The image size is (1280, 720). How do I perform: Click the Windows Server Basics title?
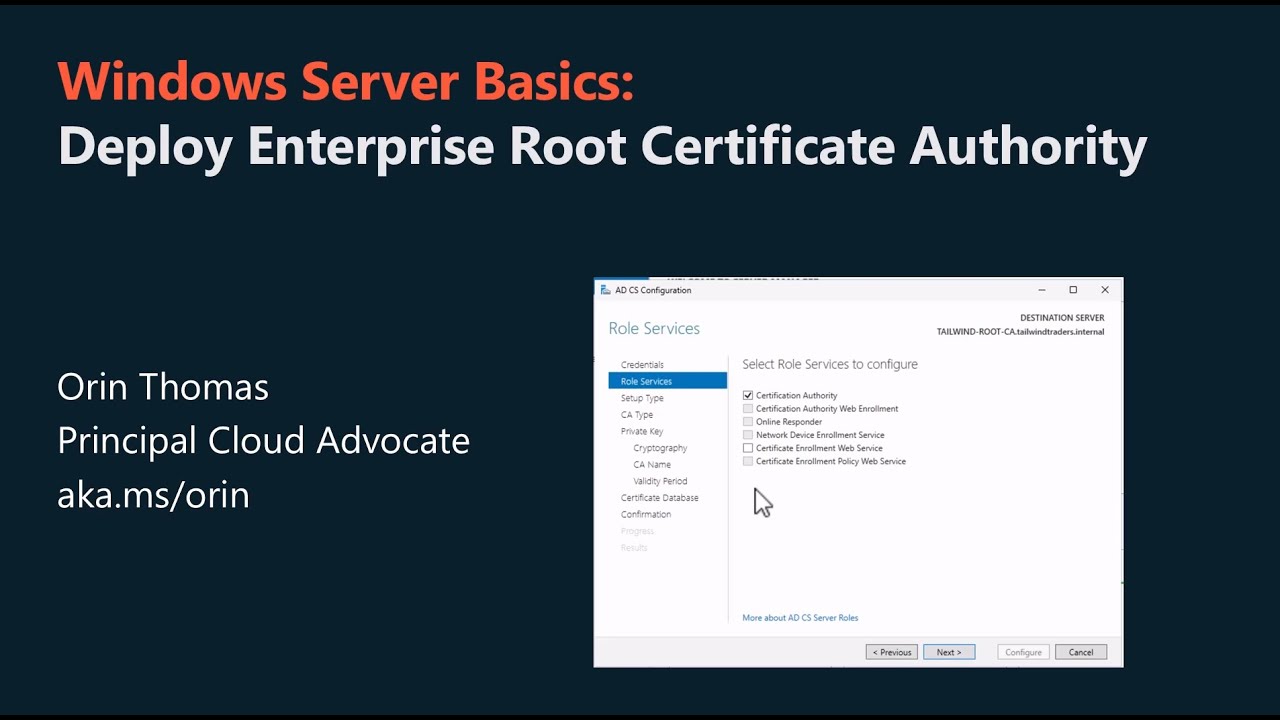point(346,82)
